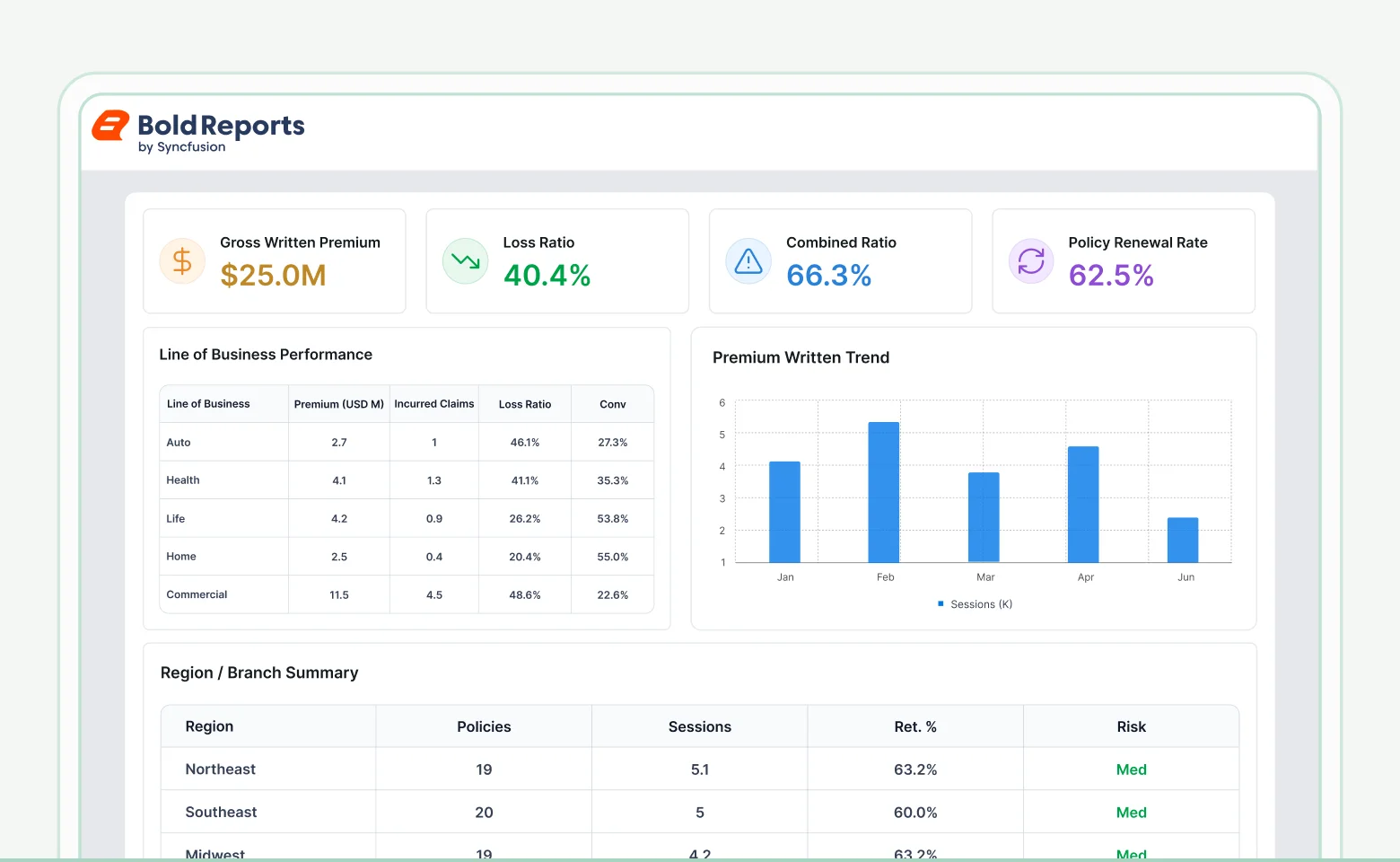Image resolution: width=1400 pixels, height=862 pixels.
Task: Click the Sessions column header in Region summary
Action: coord(700,726)
